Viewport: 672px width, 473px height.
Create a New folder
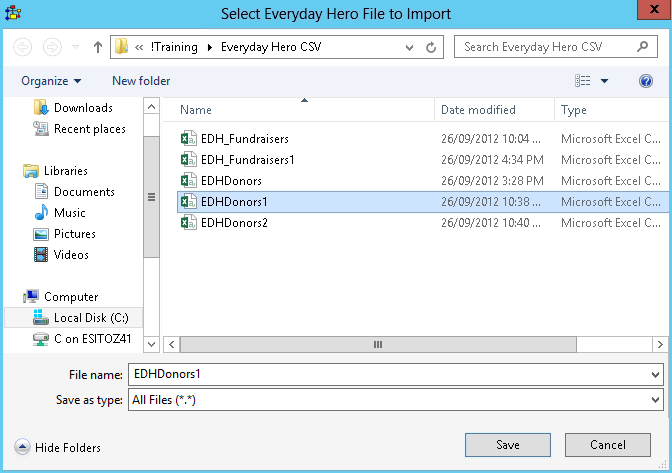pos(141,81)
